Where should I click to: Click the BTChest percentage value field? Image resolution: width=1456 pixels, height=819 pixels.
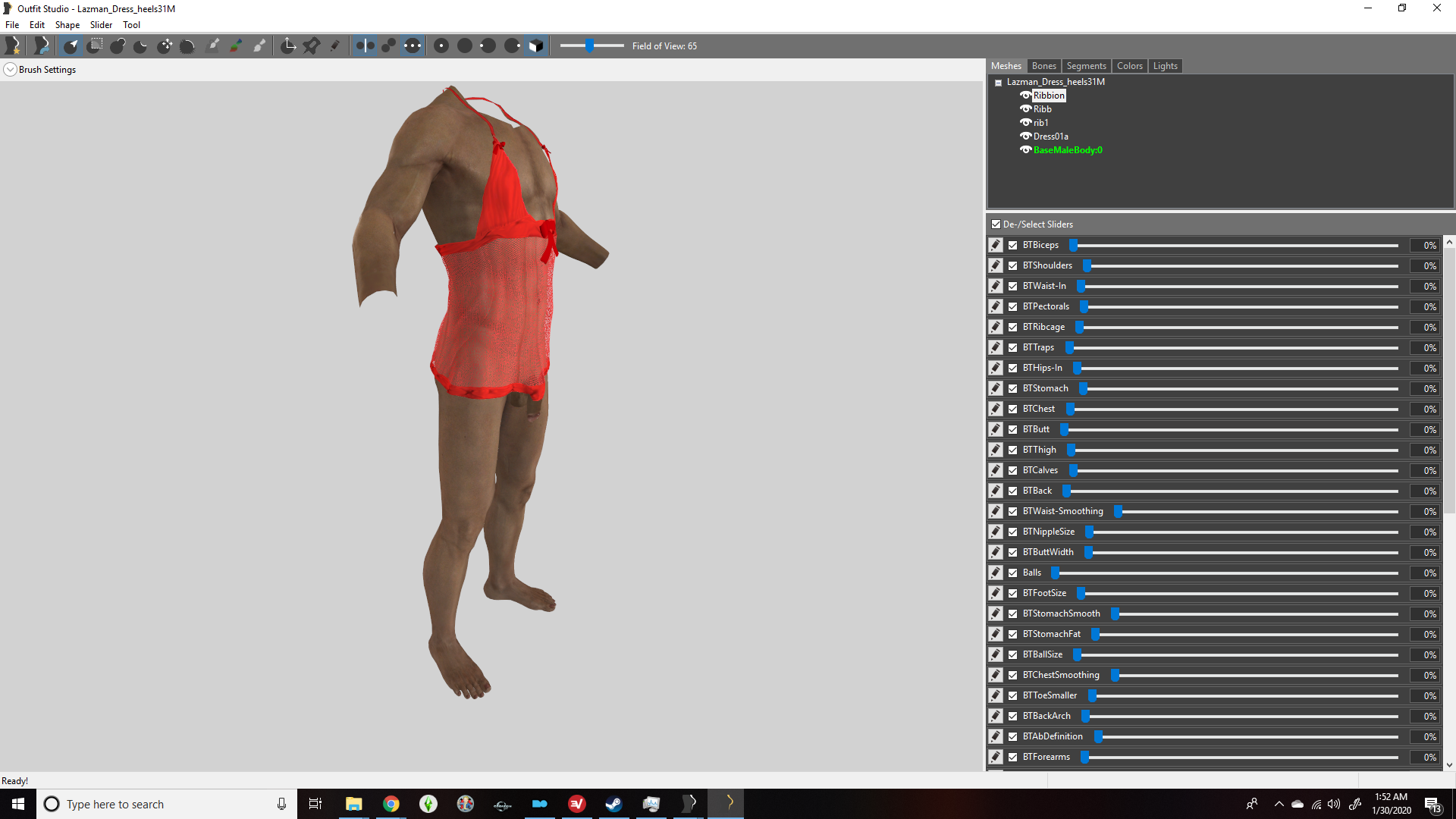pyautogui.click(x=1426, y=409)
